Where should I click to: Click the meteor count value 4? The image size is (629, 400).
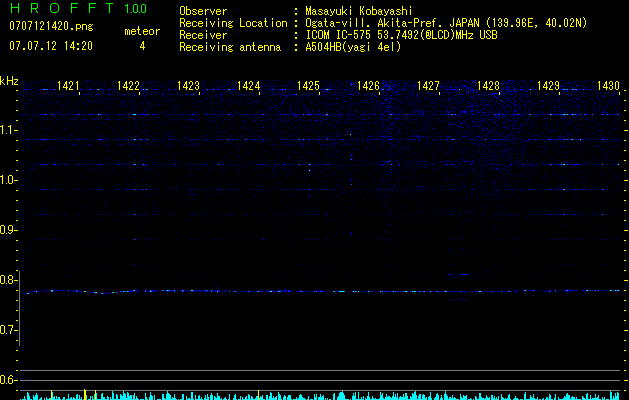(142, 46)
